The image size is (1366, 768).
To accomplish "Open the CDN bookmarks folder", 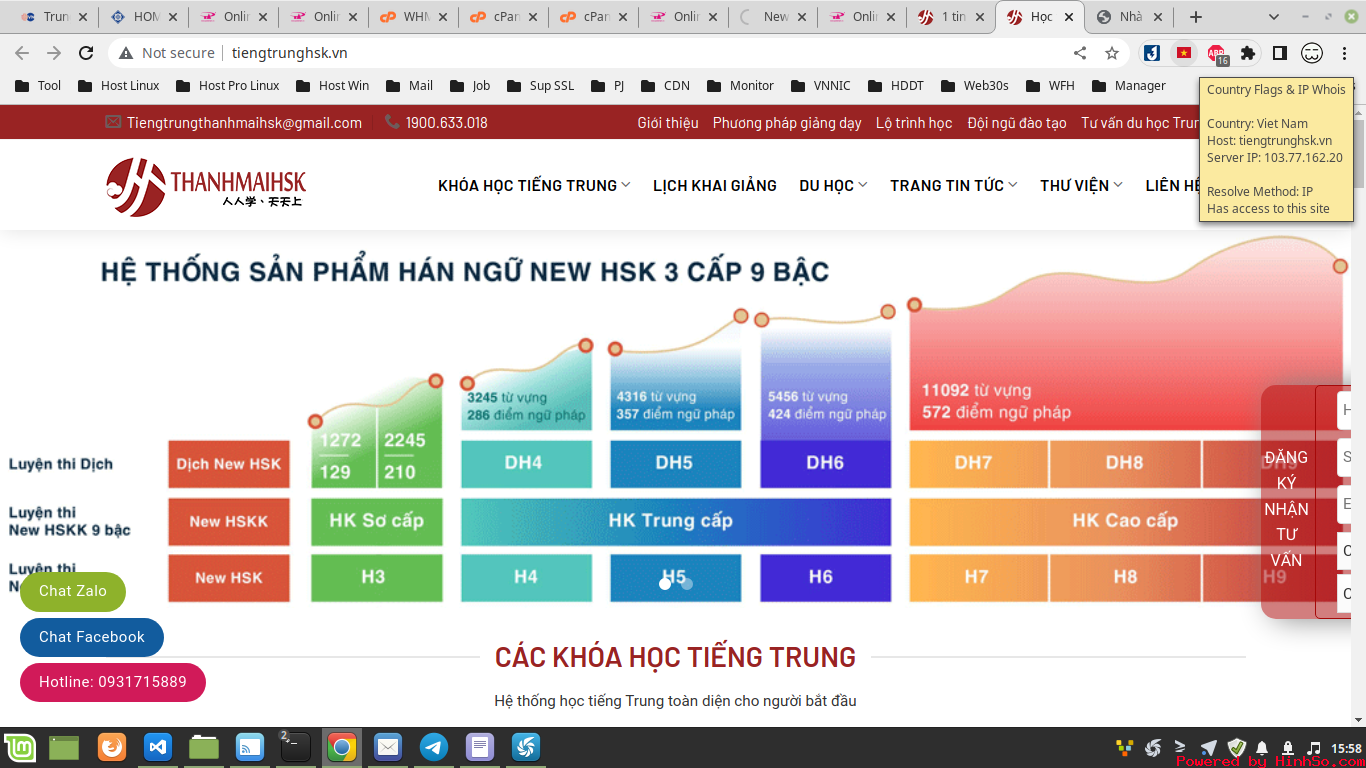I will [664, 86].
